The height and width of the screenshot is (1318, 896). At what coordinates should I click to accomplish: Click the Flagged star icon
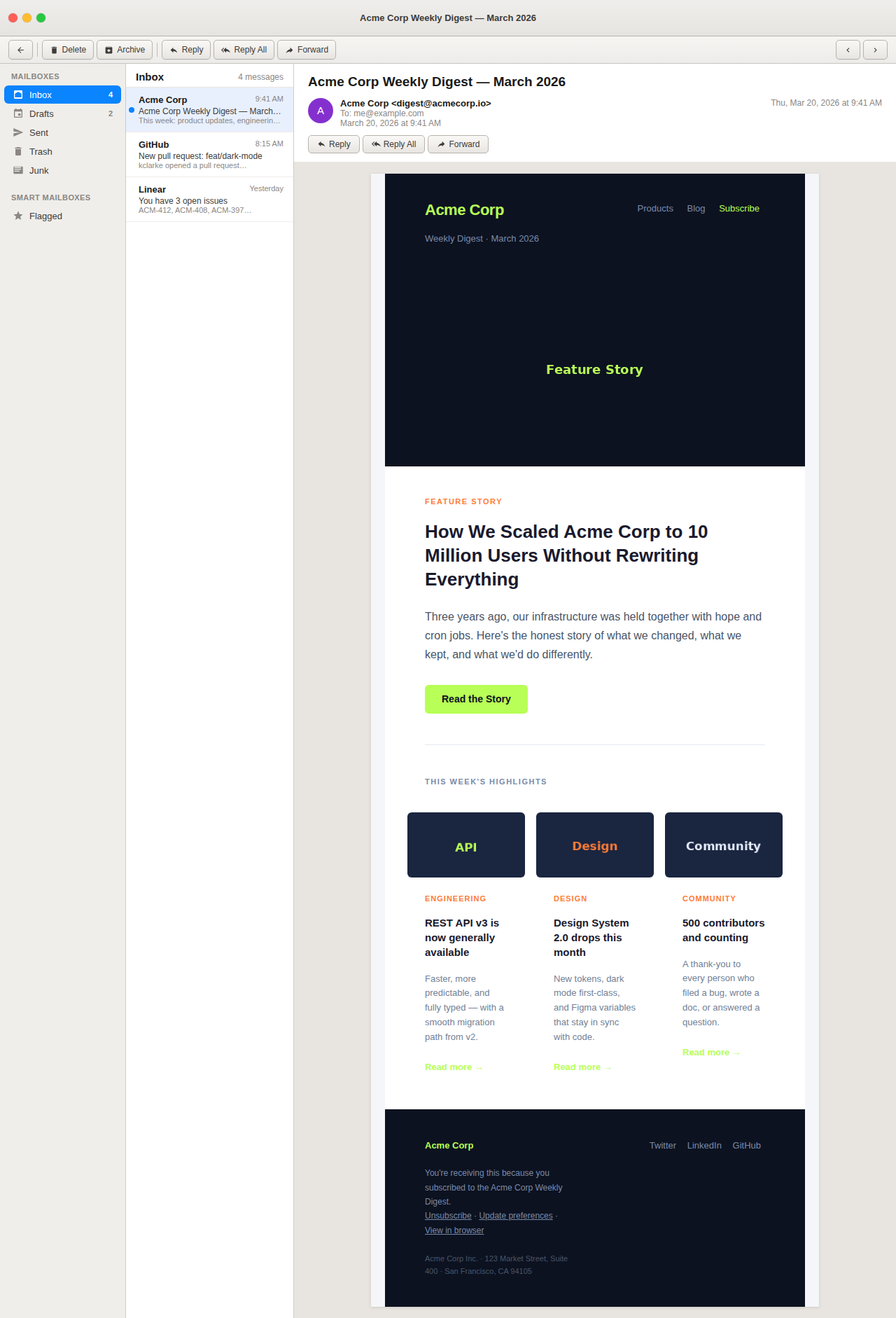tap(18, 216)
